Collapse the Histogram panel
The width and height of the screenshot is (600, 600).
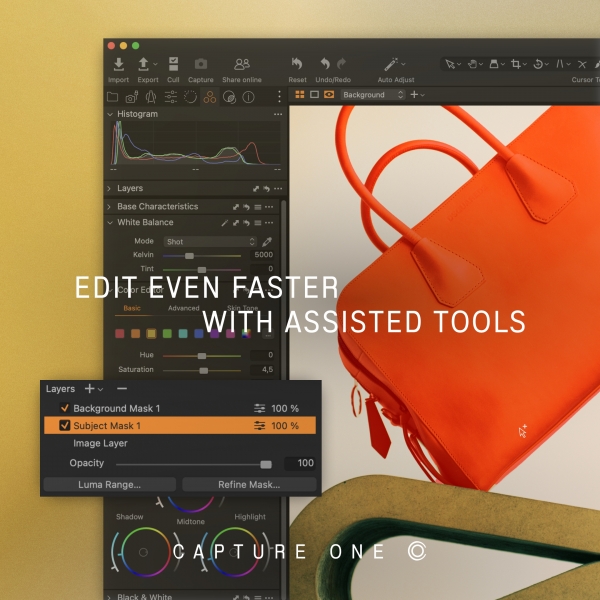(110, 114)
